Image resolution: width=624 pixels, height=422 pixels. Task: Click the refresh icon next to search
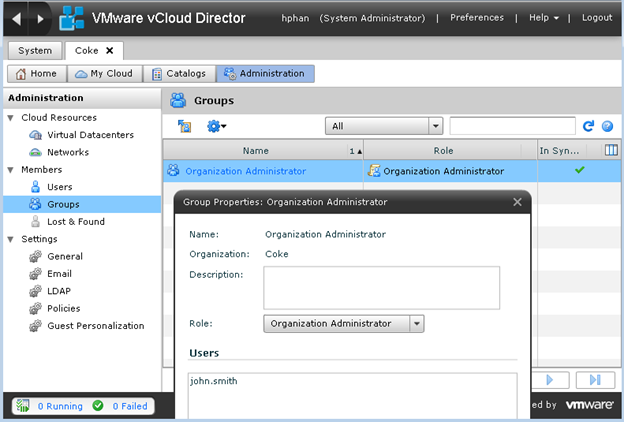coord(589,126)
